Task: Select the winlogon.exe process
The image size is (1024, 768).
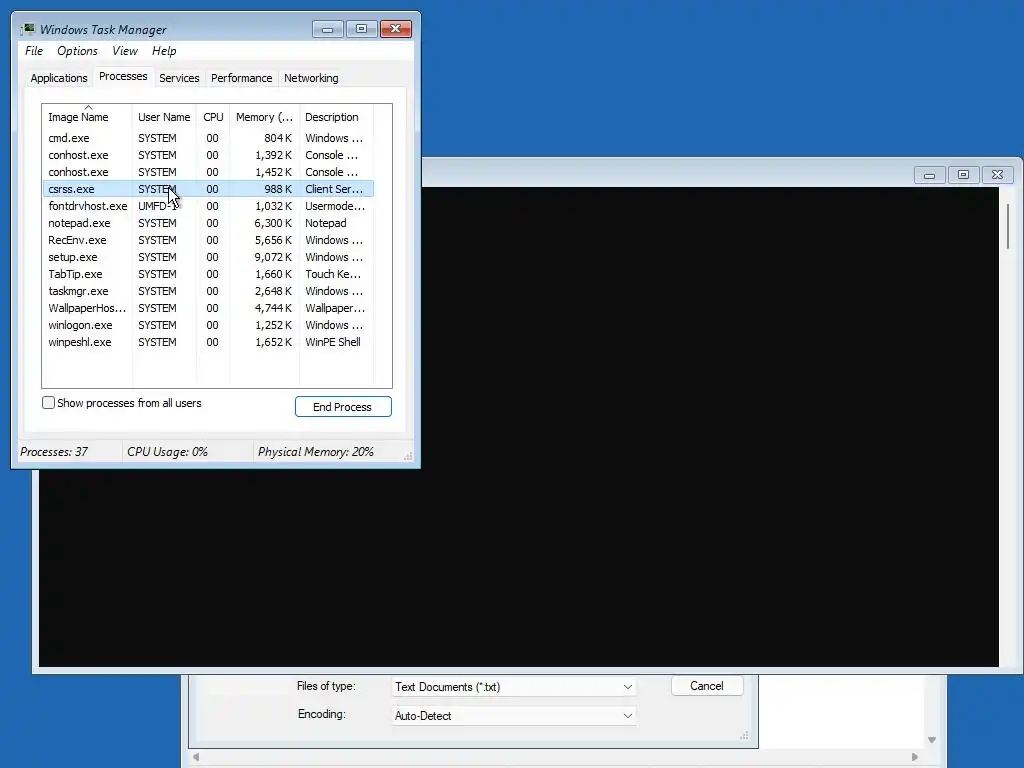Action: 208,325
